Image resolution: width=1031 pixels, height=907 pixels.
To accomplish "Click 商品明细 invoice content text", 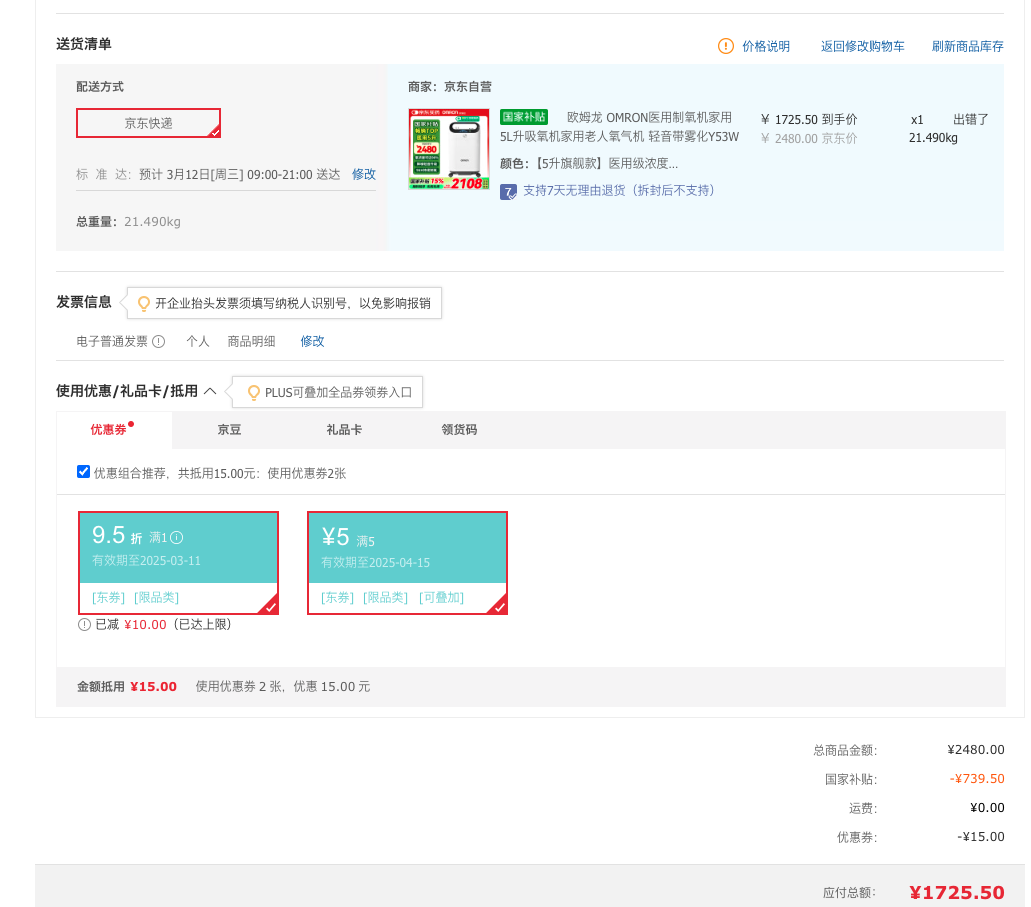I will pos(251,341).
